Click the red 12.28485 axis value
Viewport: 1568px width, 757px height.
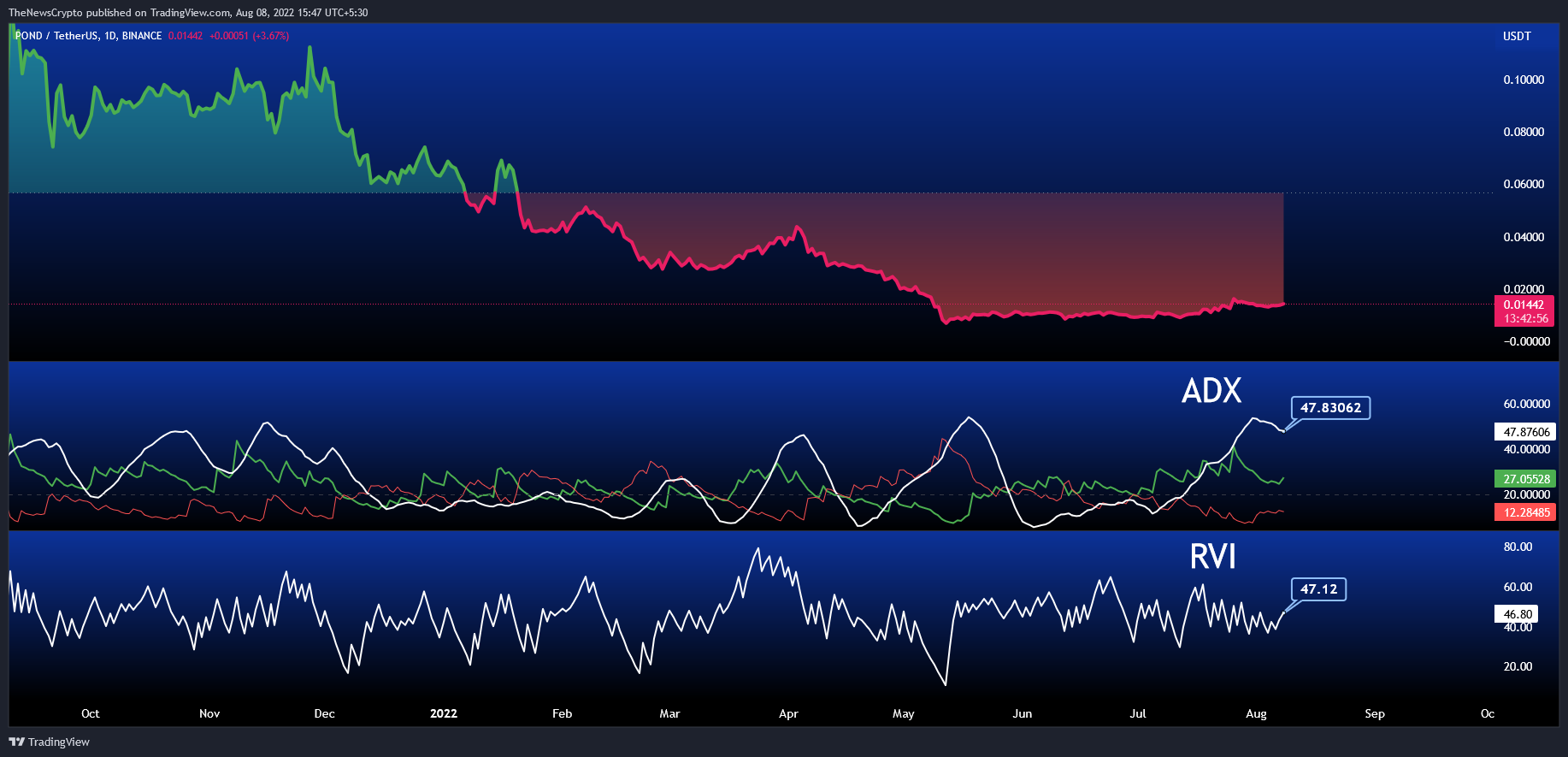point(1526,512)
